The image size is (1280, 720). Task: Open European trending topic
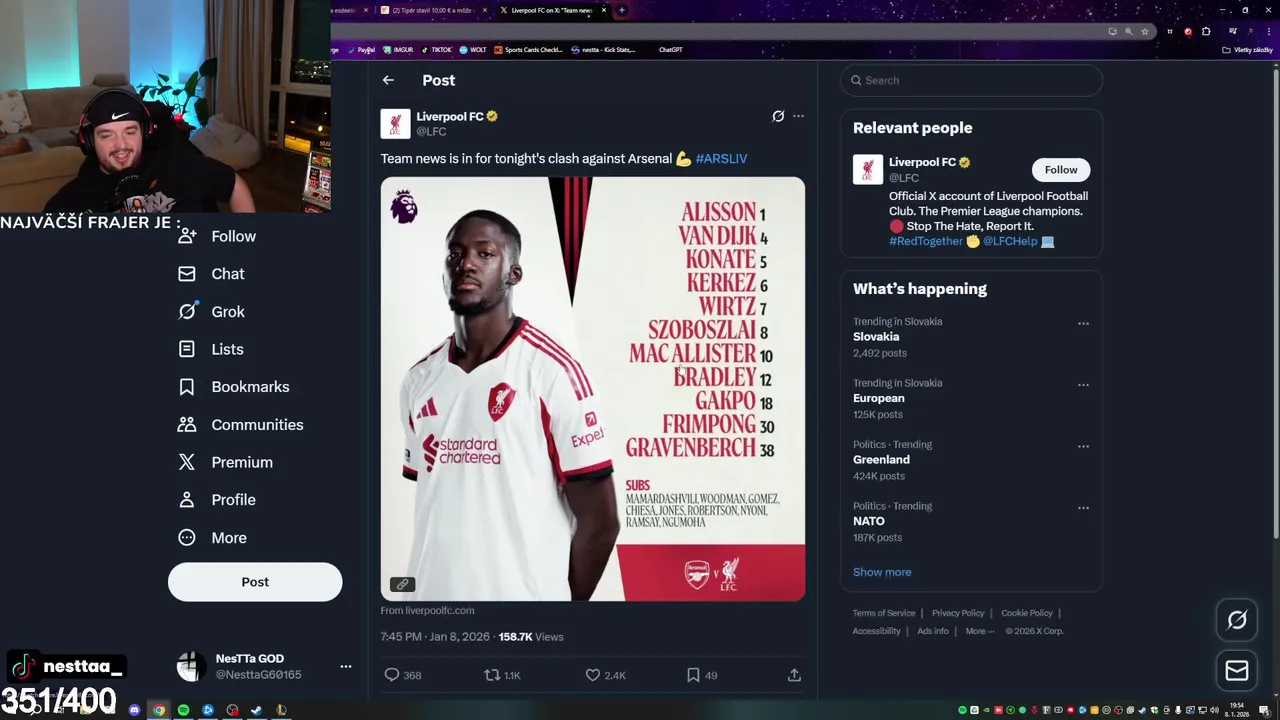[x=879, y=398]
